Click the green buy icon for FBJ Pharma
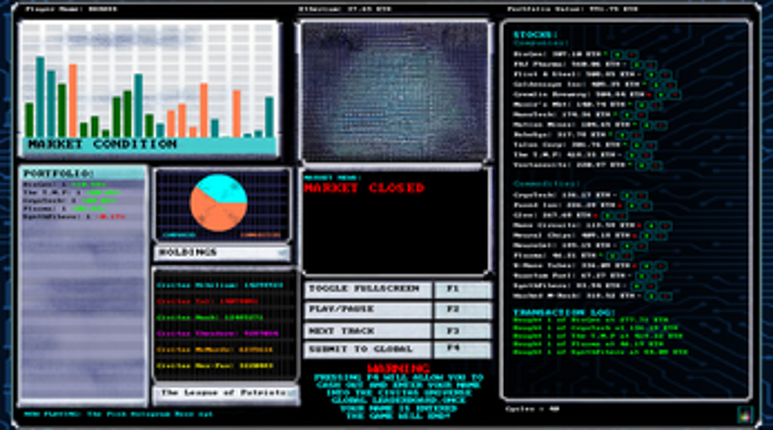 coord(637,65)
